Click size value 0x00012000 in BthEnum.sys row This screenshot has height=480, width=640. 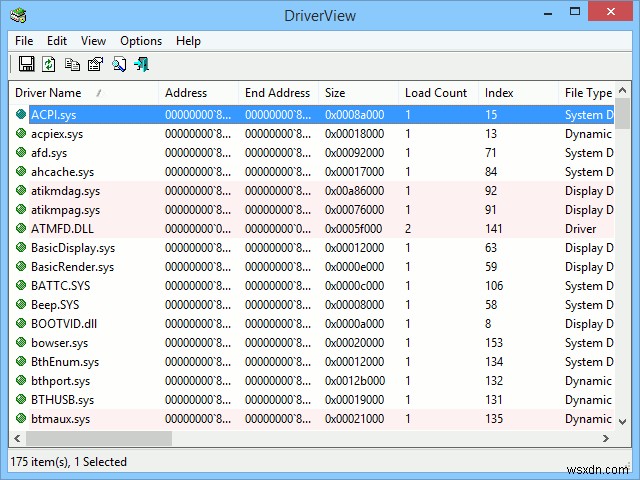coord(354,362)
